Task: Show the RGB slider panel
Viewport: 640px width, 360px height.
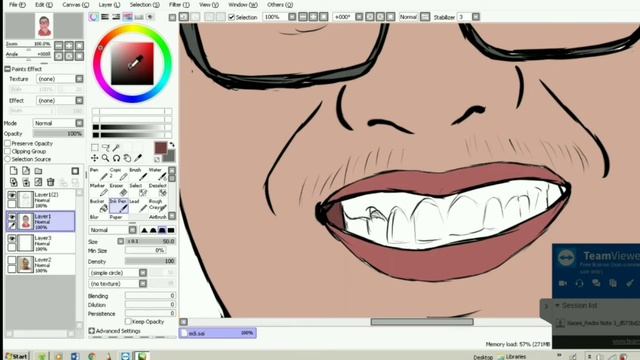Action: (x=105, y=17)
